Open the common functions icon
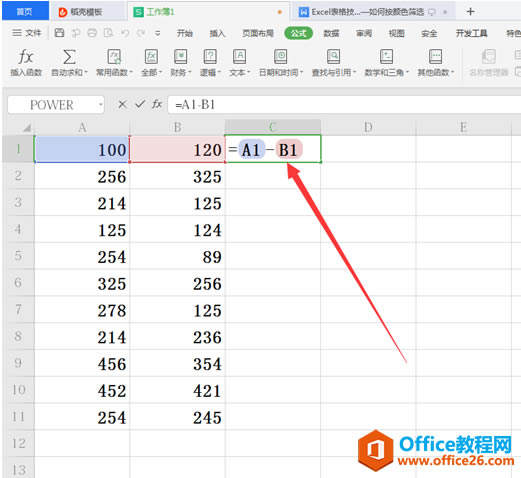The width and height of the screenshot is (521, 478). pos(114,57)
